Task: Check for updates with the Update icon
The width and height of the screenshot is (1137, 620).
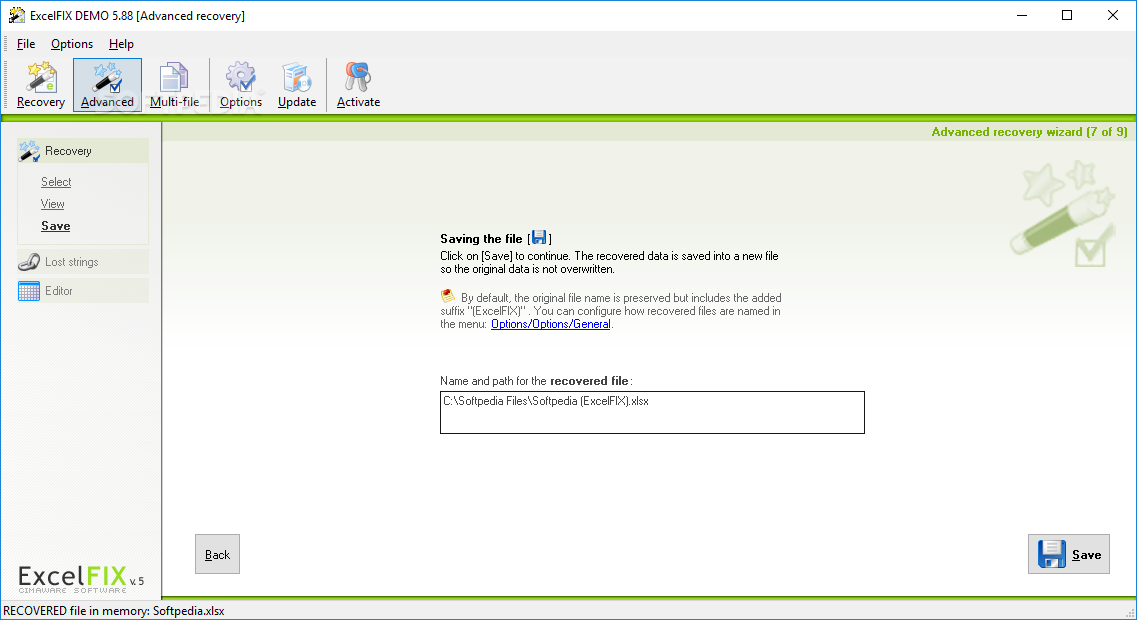Action: click(x=297, y=85)
